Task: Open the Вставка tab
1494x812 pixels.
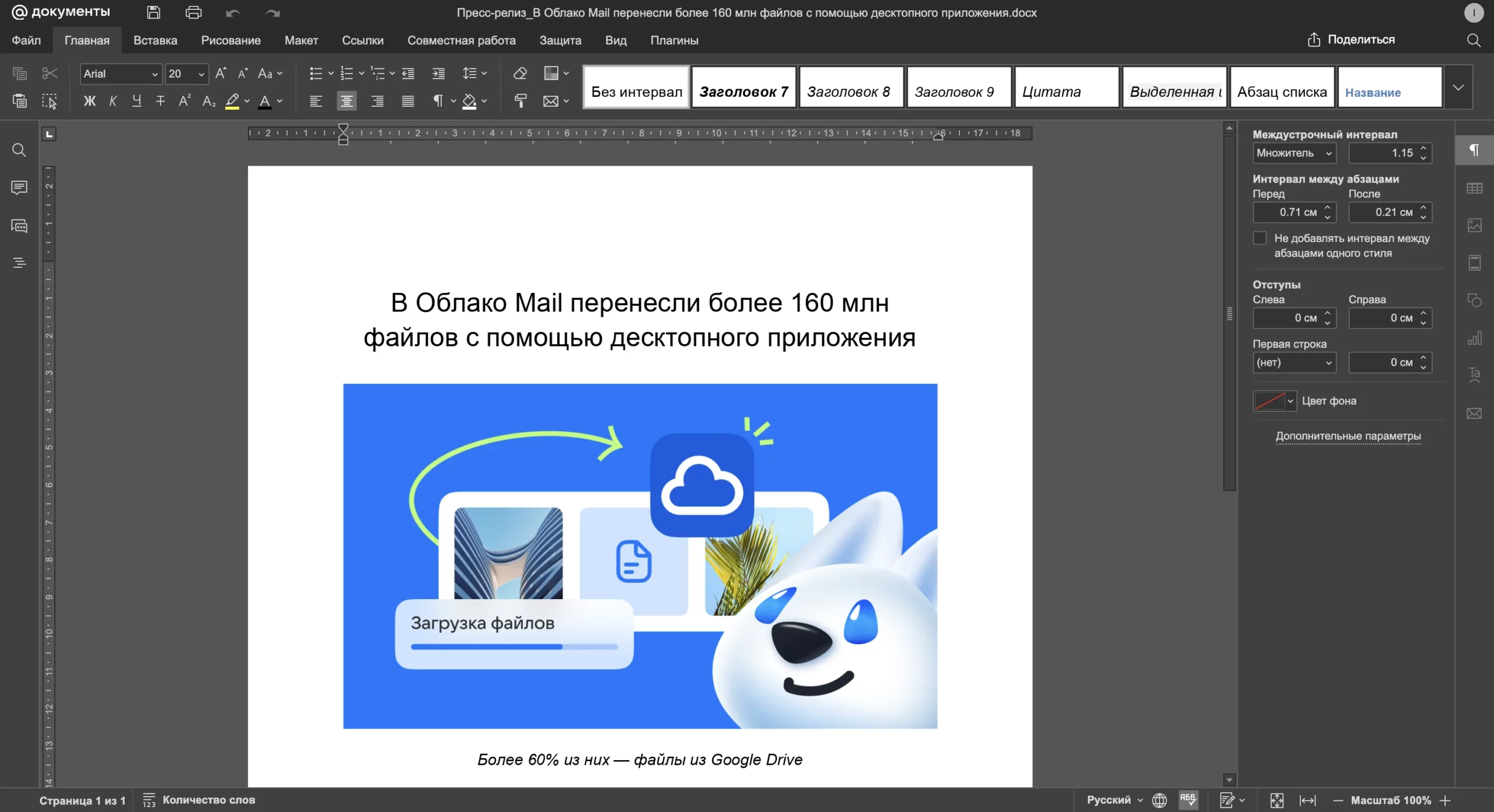Action: (155, 40)
